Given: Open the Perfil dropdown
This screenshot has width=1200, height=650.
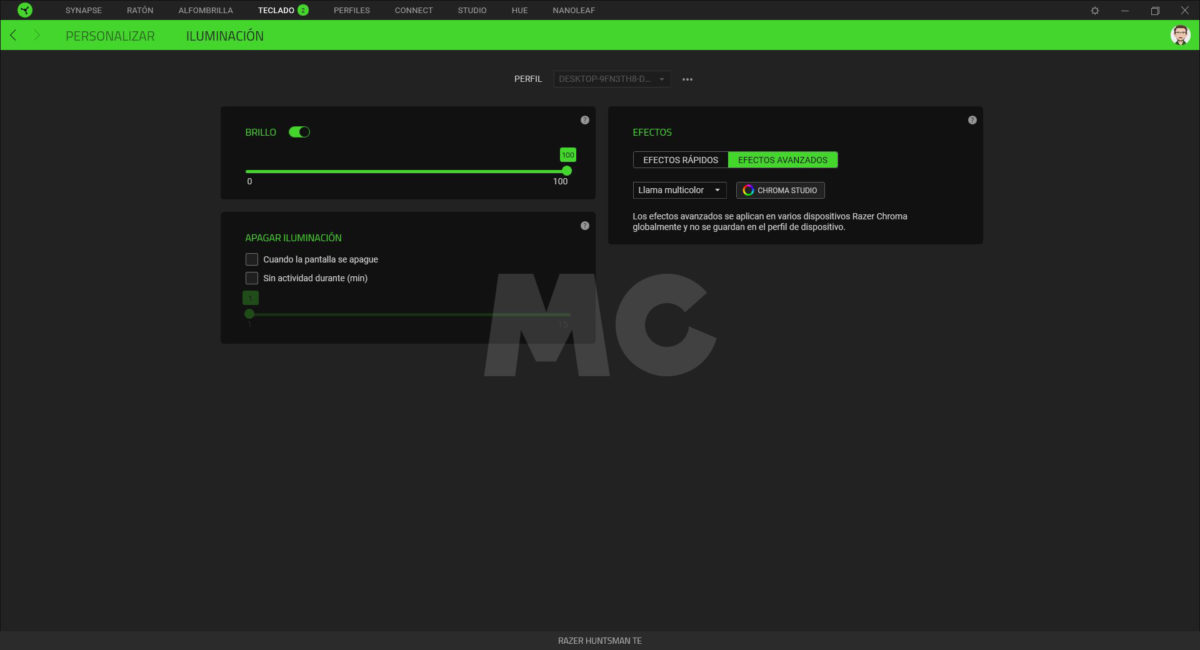Looking at the screenshot, I should click(x=612, y=79).
